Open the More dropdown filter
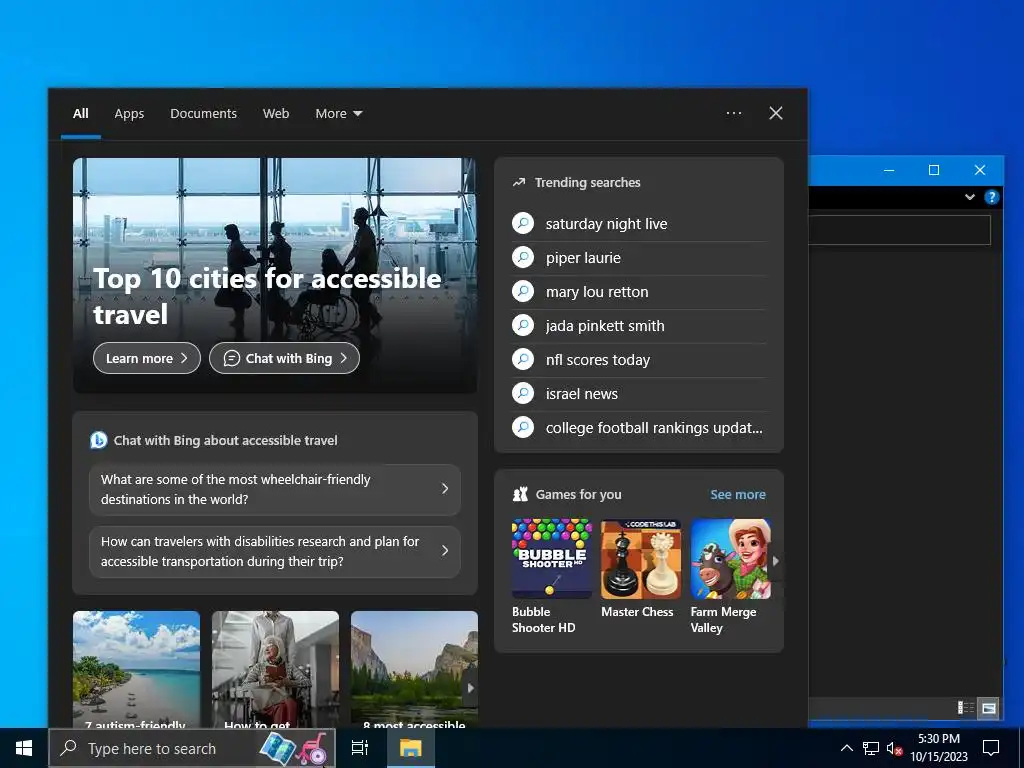 pos(338,113)
